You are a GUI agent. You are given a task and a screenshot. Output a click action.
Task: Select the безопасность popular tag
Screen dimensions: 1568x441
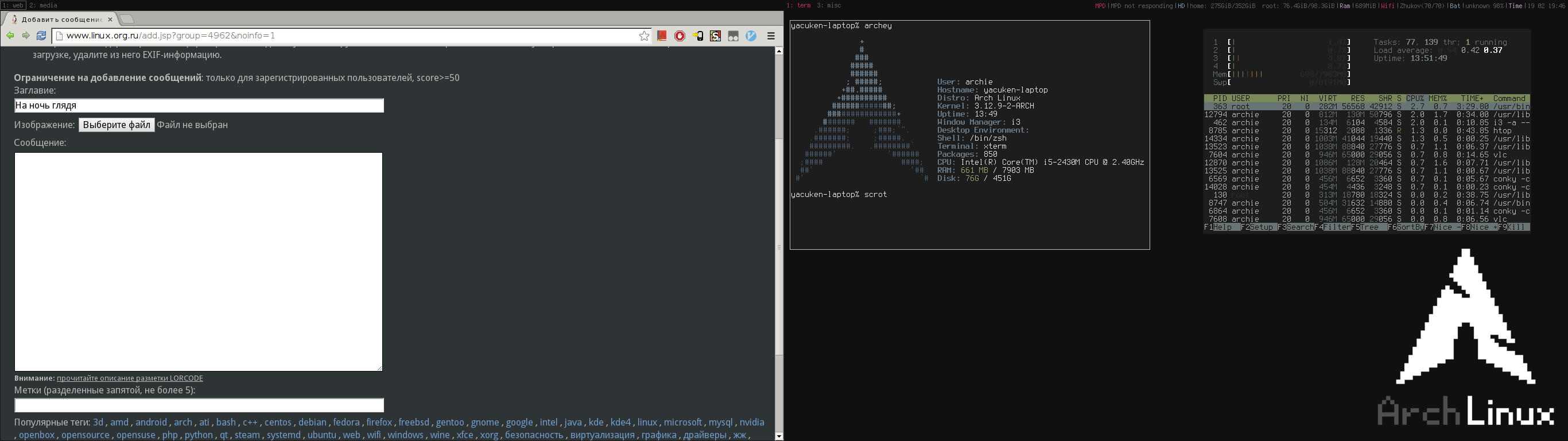pos(534,435)
